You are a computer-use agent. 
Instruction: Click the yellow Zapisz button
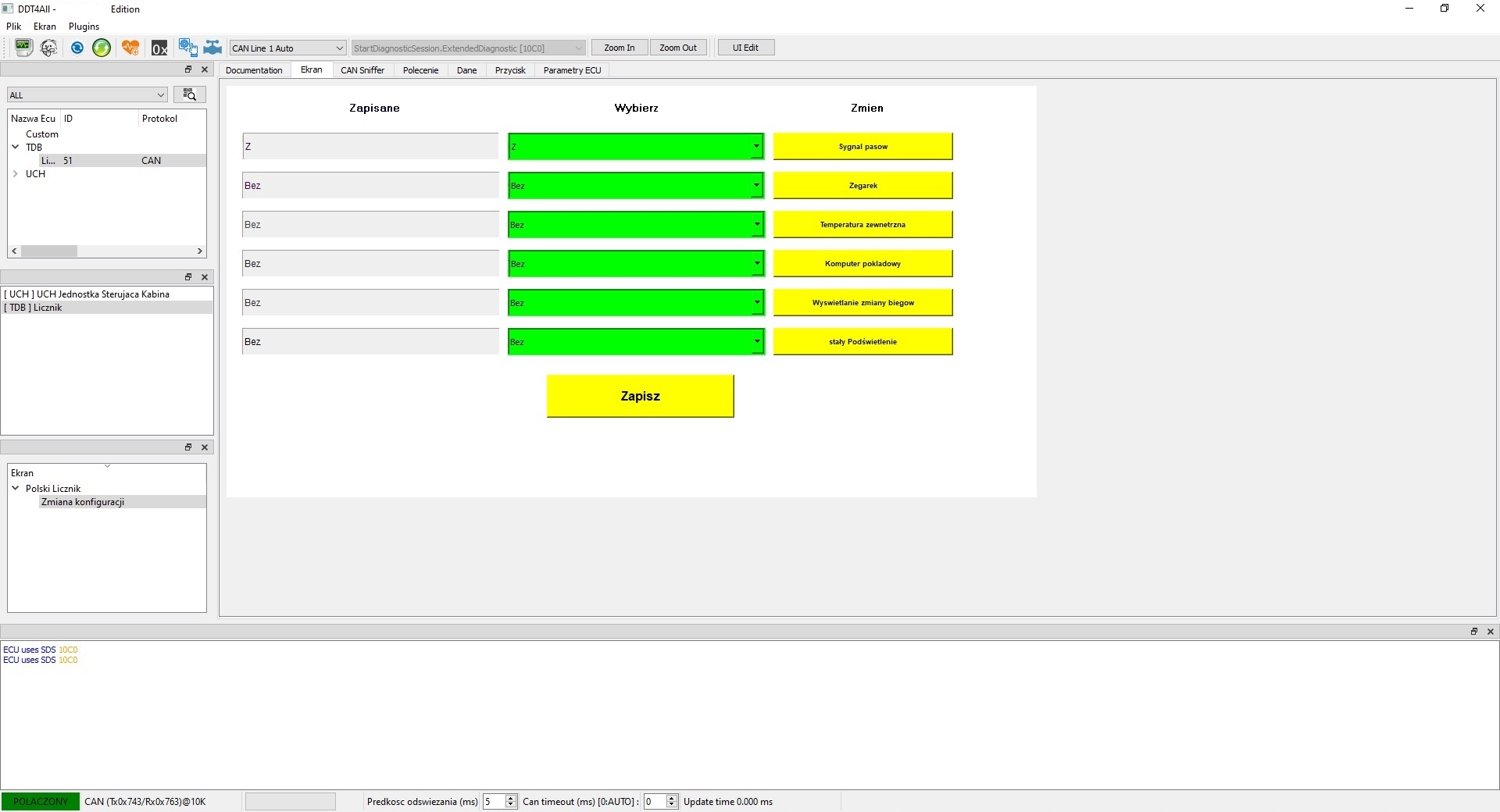640,397
